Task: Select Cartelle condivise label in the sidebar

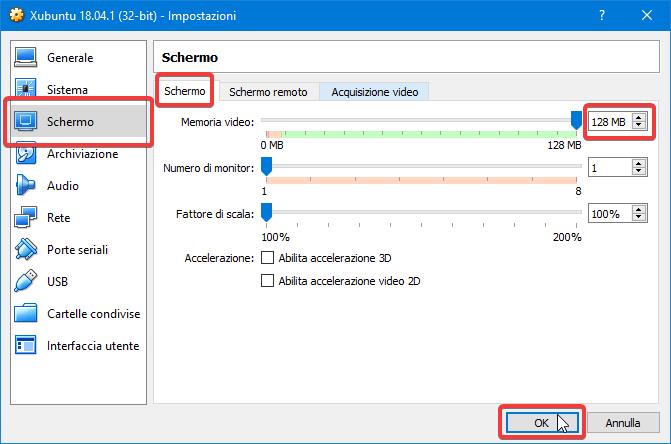Action: (94, 314)
